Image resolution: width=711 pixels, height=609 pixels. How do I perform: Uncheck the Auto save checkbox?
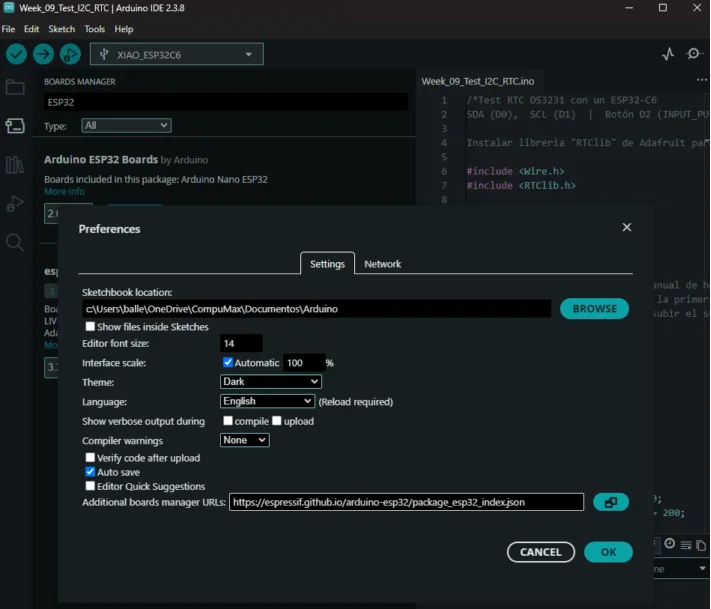point(90,472)
